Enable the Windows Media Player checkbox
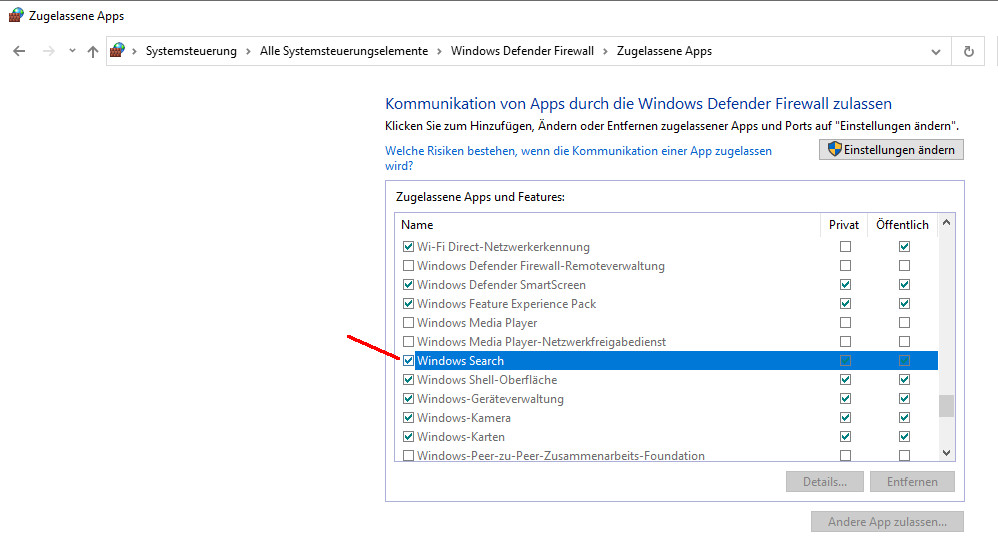The image size is (998, 555). pyautogui.click(x=408, y=323)
